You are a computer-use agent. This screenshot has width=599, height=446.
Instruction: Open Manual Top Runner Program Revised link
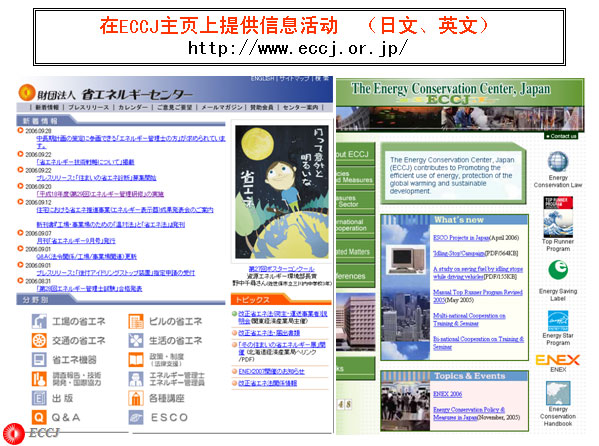point(478,296)
